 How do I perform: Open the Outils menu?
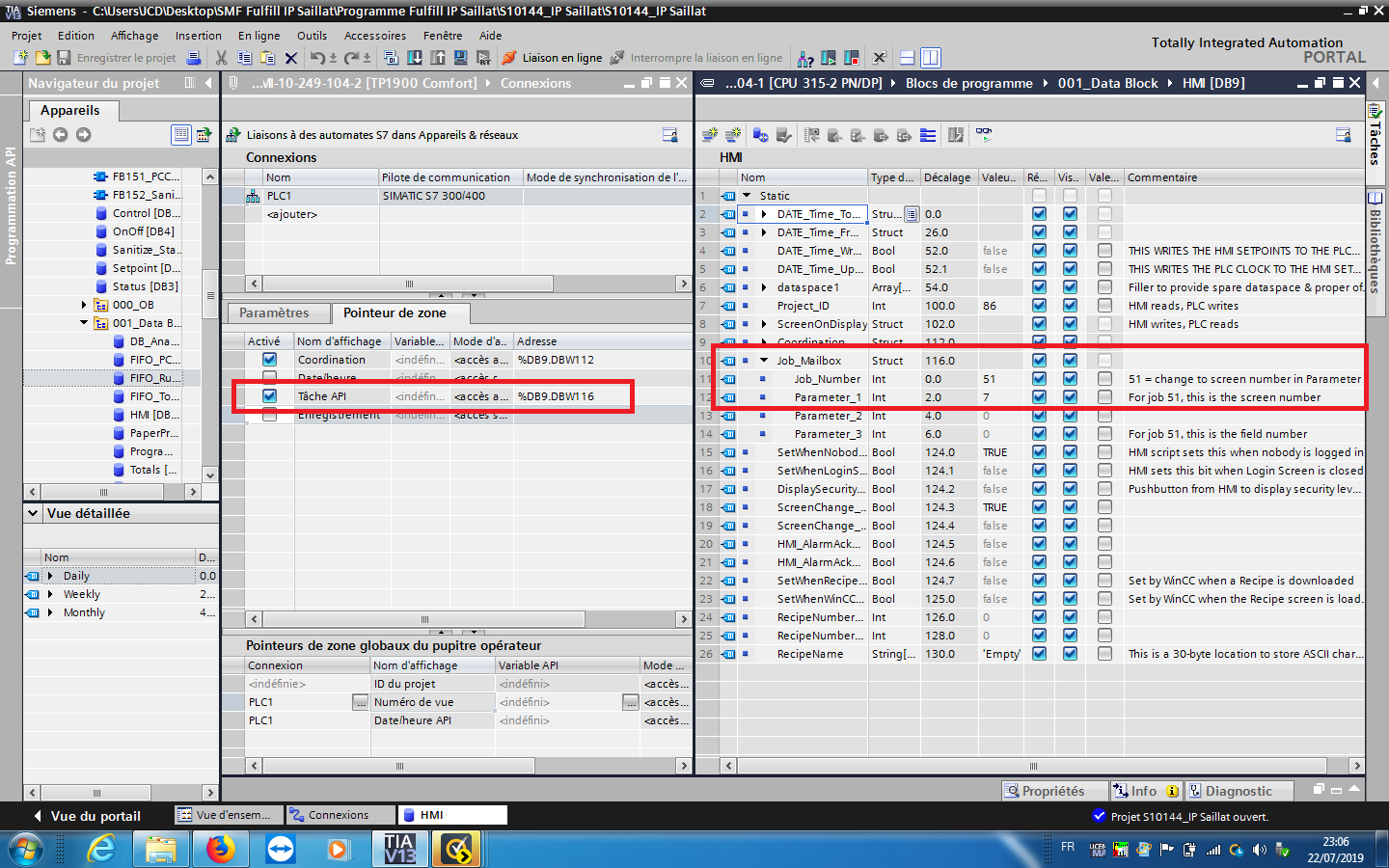(312, 36)
